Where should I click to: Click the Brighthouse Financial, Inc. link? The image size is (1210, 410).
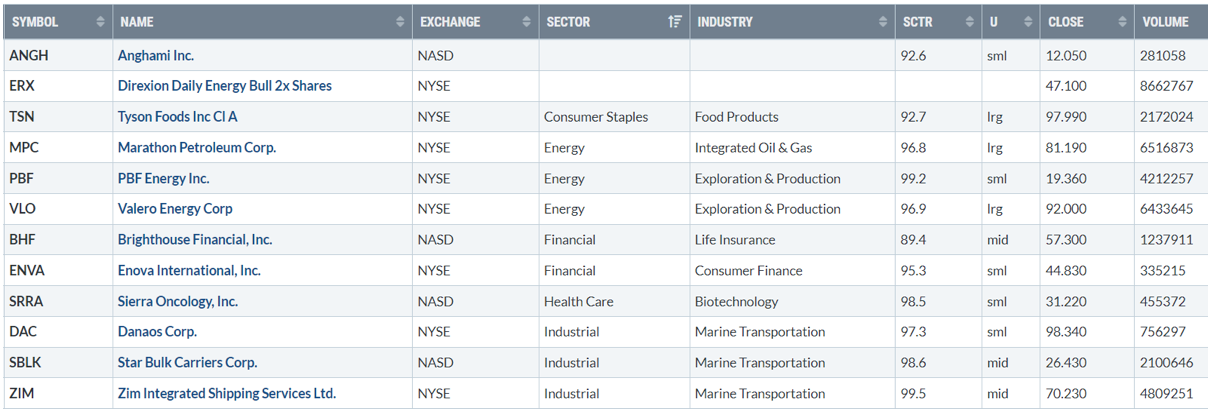coord(194,240)
